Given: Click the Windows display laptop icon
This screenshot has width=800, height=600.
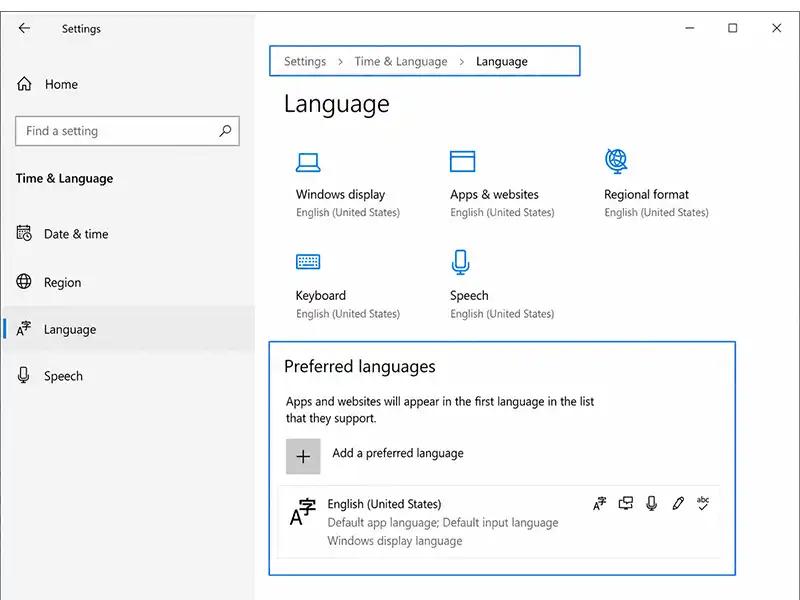Looking at the screenshot, I should tap(308, 163).
